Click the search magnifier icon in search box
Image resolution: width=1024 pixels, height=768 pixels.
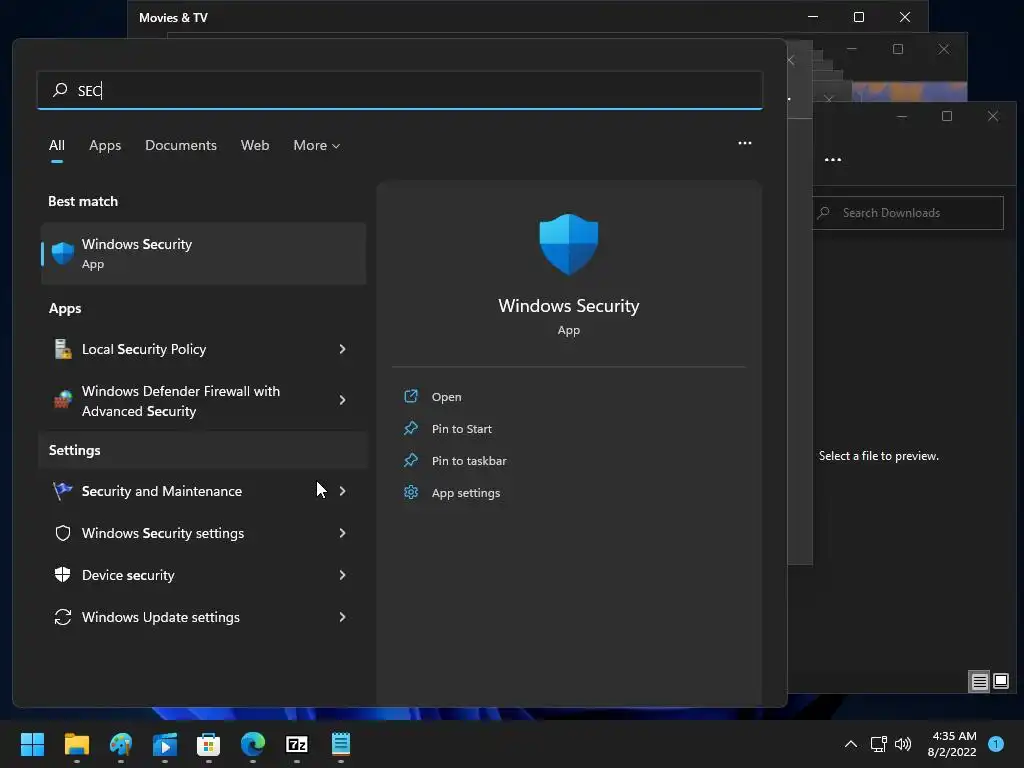click(60, 89)
